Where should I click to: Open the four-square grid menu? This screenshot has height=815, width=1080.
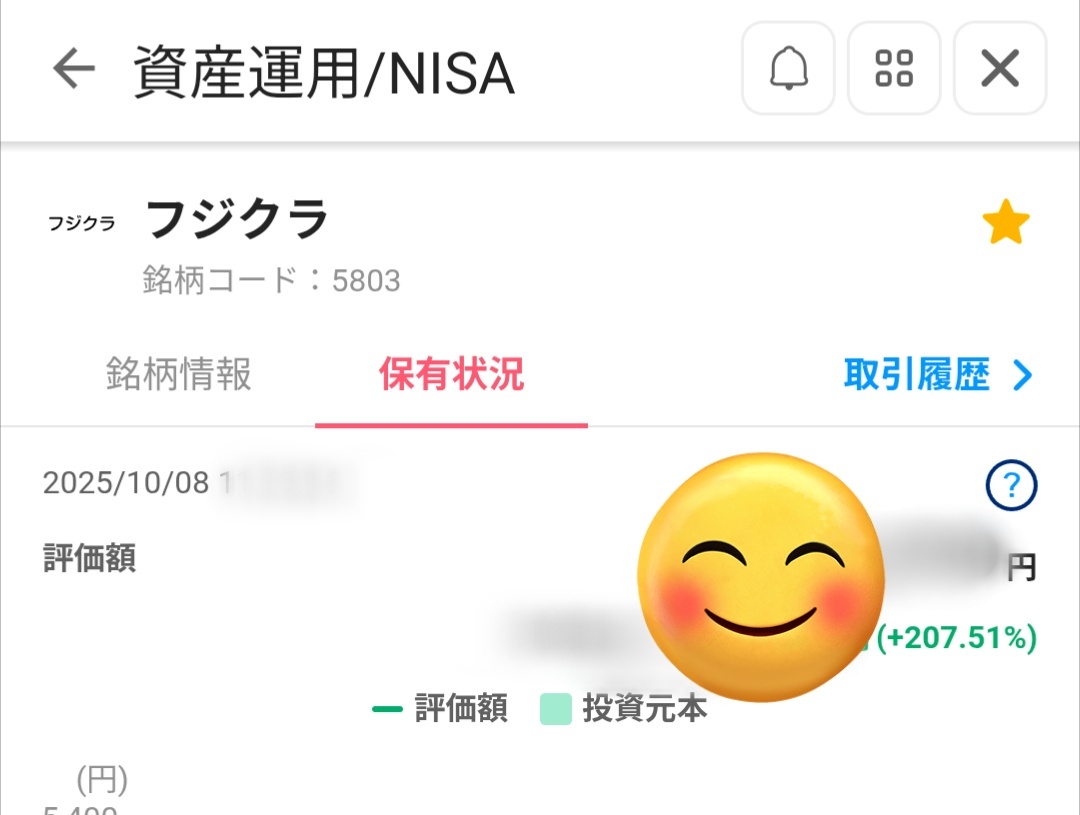pyautogui.click(x=894, y=69)
